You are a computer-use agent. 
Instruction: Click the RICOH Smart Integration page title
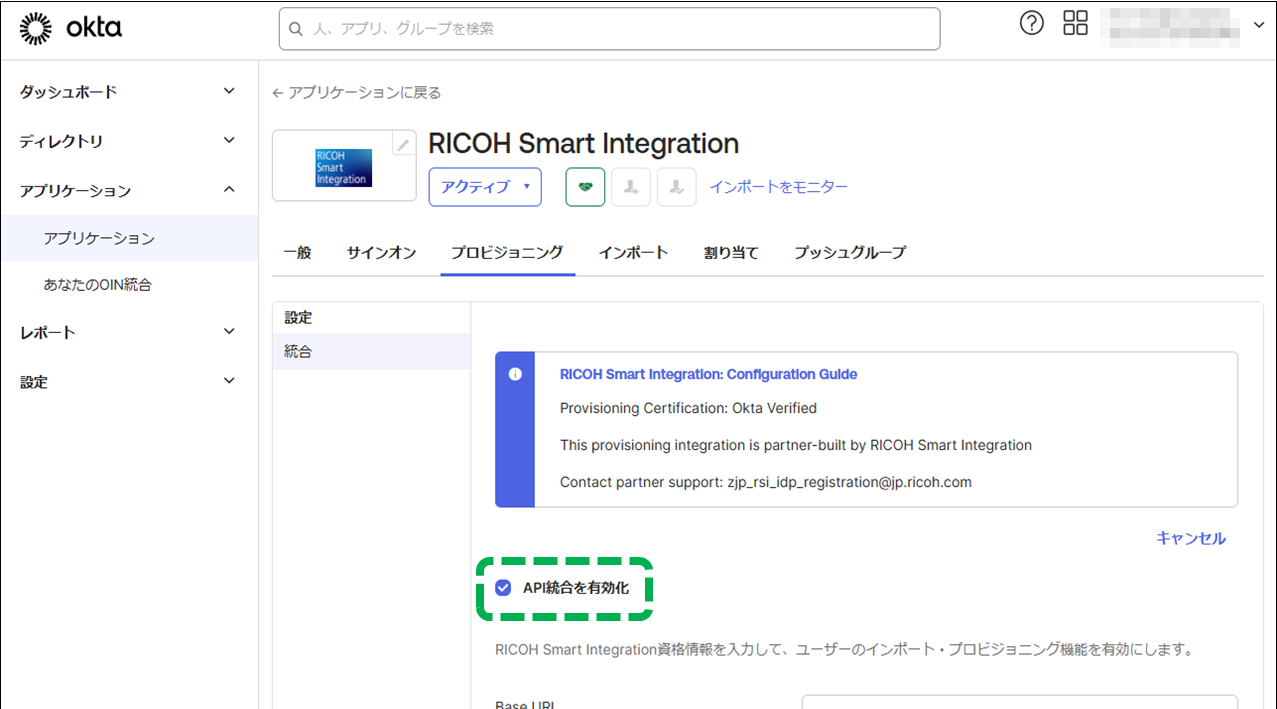coord(583,144)
